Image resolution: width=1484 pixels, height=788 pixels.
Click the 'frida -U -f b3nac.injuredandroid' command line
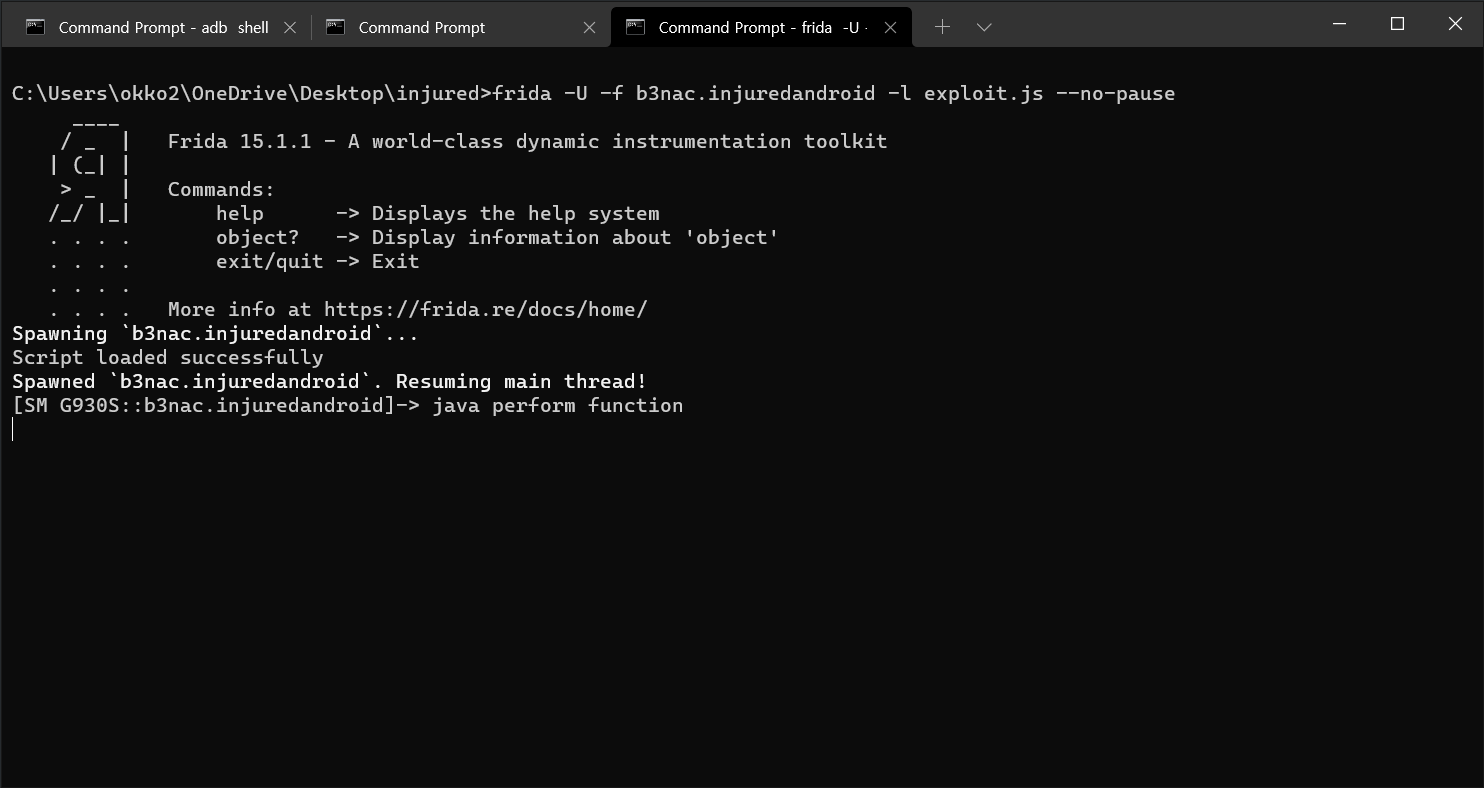834,93
